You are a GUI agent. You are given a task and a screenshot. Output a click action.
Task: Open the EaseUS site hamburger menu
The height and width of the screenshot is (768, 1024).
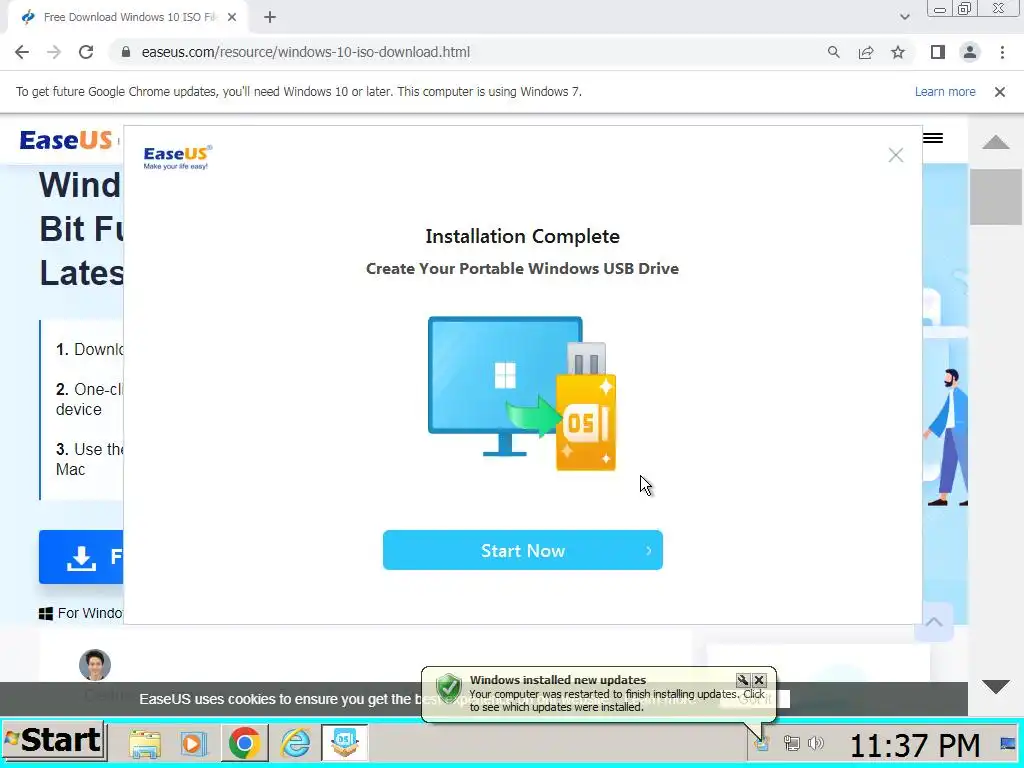933,138
